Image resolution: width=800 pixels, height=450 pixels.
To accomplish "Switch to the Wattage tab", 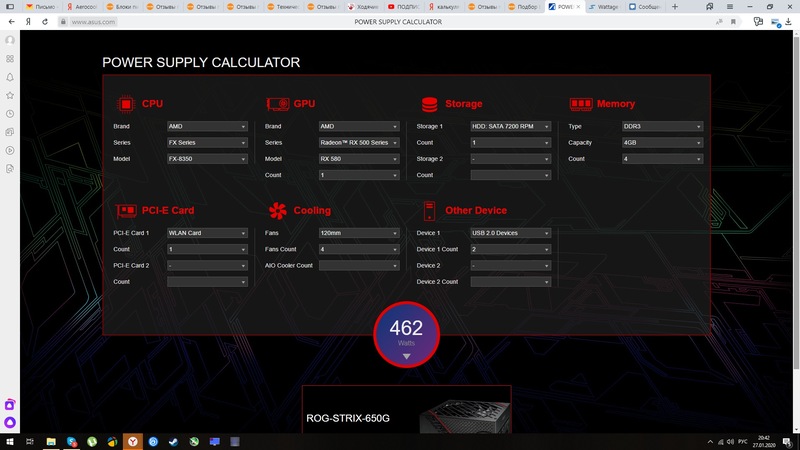I will (x=605, y=7).
